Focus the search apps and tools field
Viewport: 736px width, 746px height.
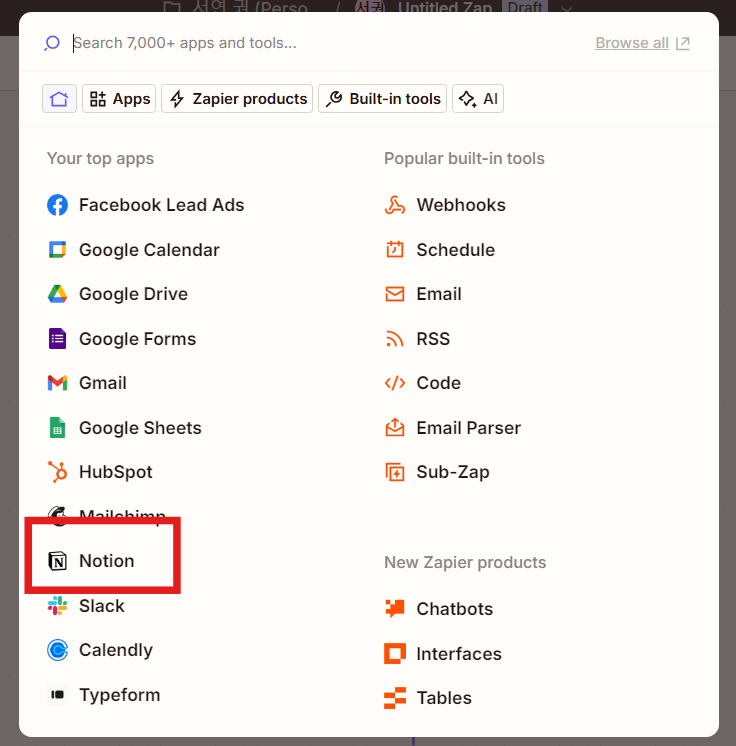pyautogui.click(x=328, y=43)
